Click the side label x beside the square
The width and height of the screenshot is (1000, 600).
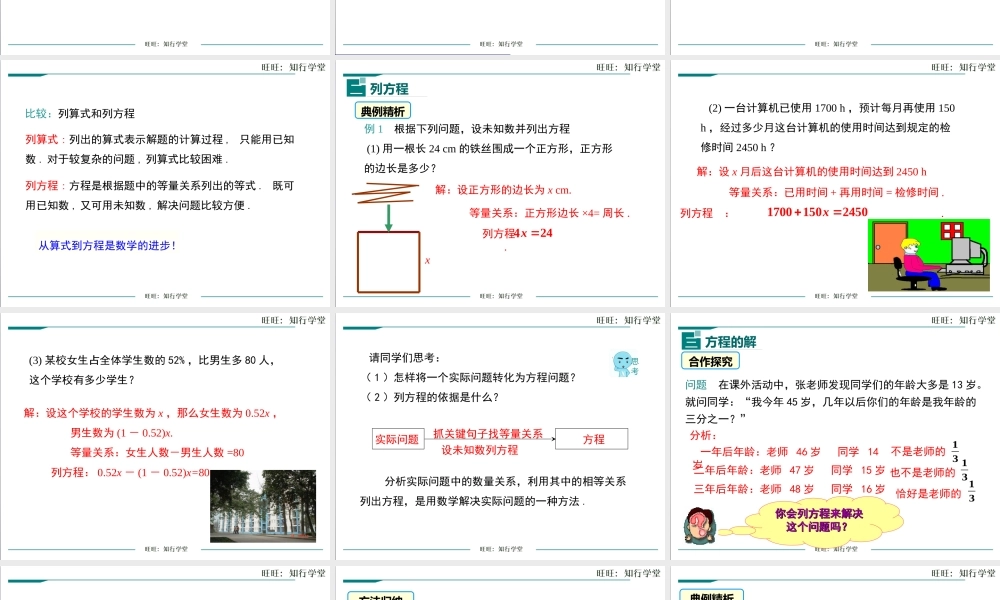[427, 260]
